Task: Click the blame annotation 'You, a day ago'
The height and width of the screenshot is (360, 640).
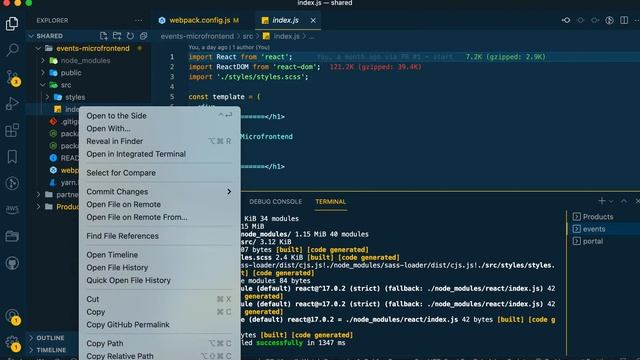Action: click(229, 47)
